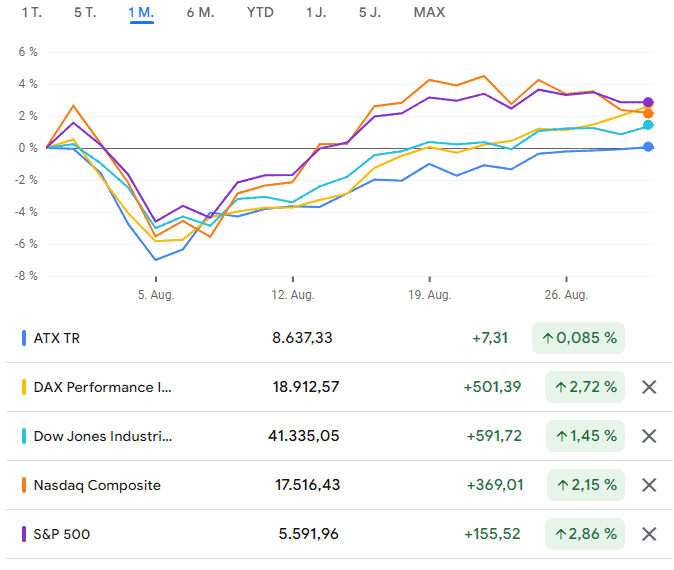This screenshot has width=674, height=570.
Task: Remove DAX Performance Index from comparison
Action: coord(649,387)
